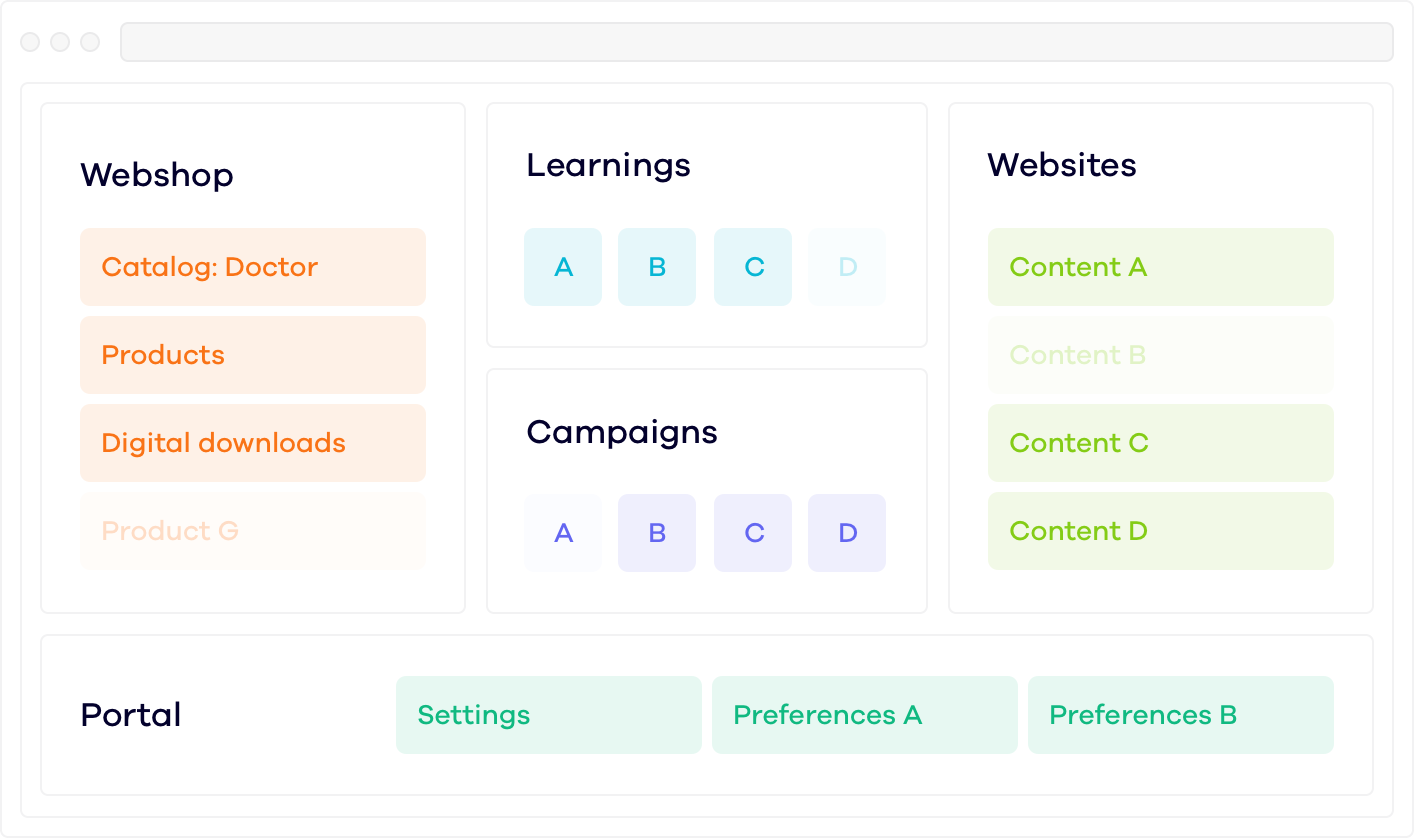Click Learnings tile A
The image size is (1414, 838).
(563, 267)
